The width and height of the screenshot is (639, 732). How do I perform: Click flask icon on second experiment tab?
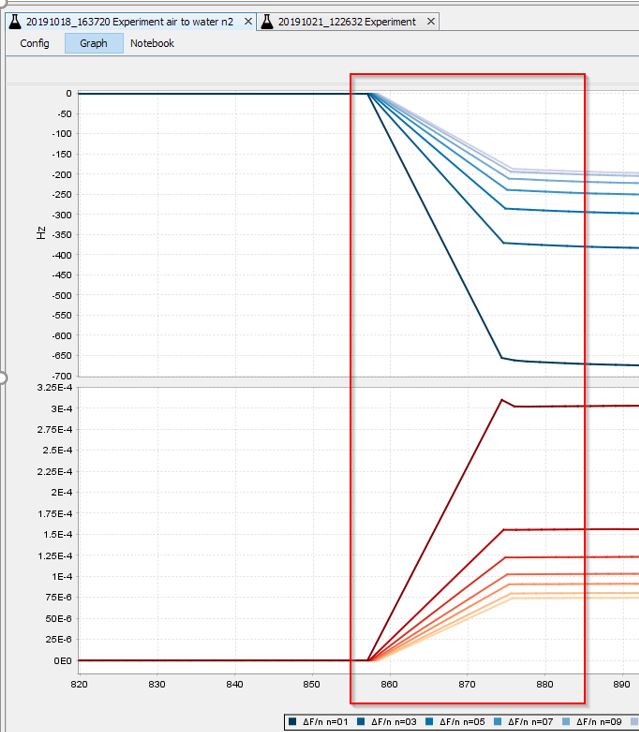click(267, 21)
